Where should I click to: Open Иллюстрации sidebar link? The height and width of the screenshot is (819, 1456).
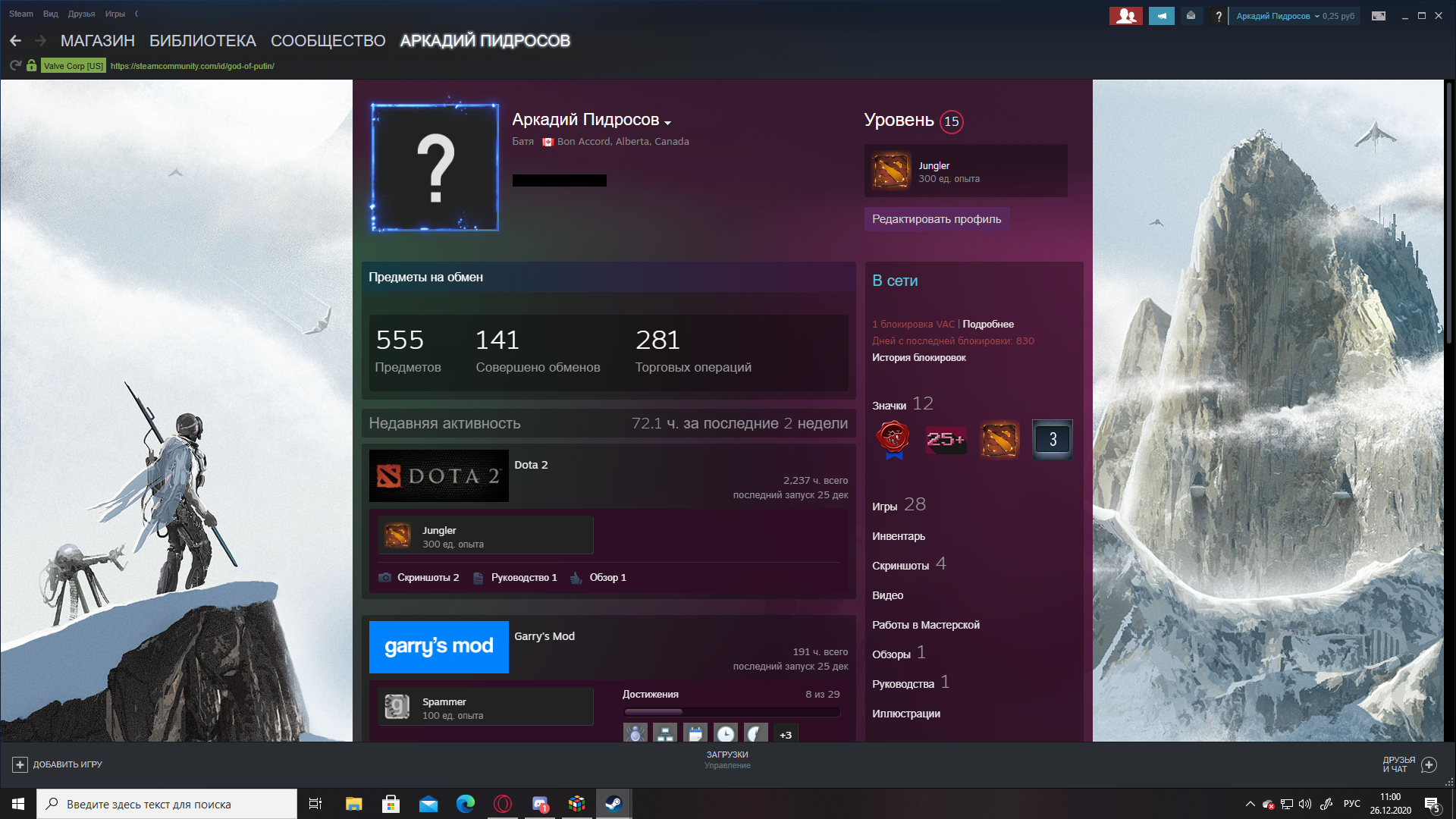click(x=906, y=714)
